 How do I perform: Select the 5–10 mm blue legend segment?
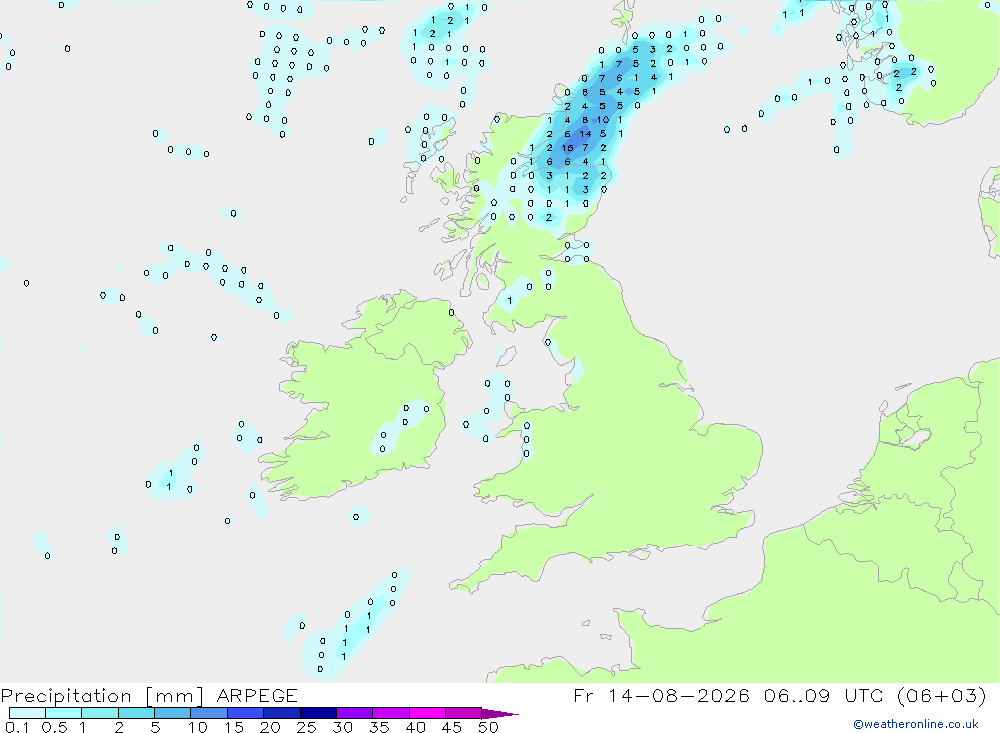point(172,713)
